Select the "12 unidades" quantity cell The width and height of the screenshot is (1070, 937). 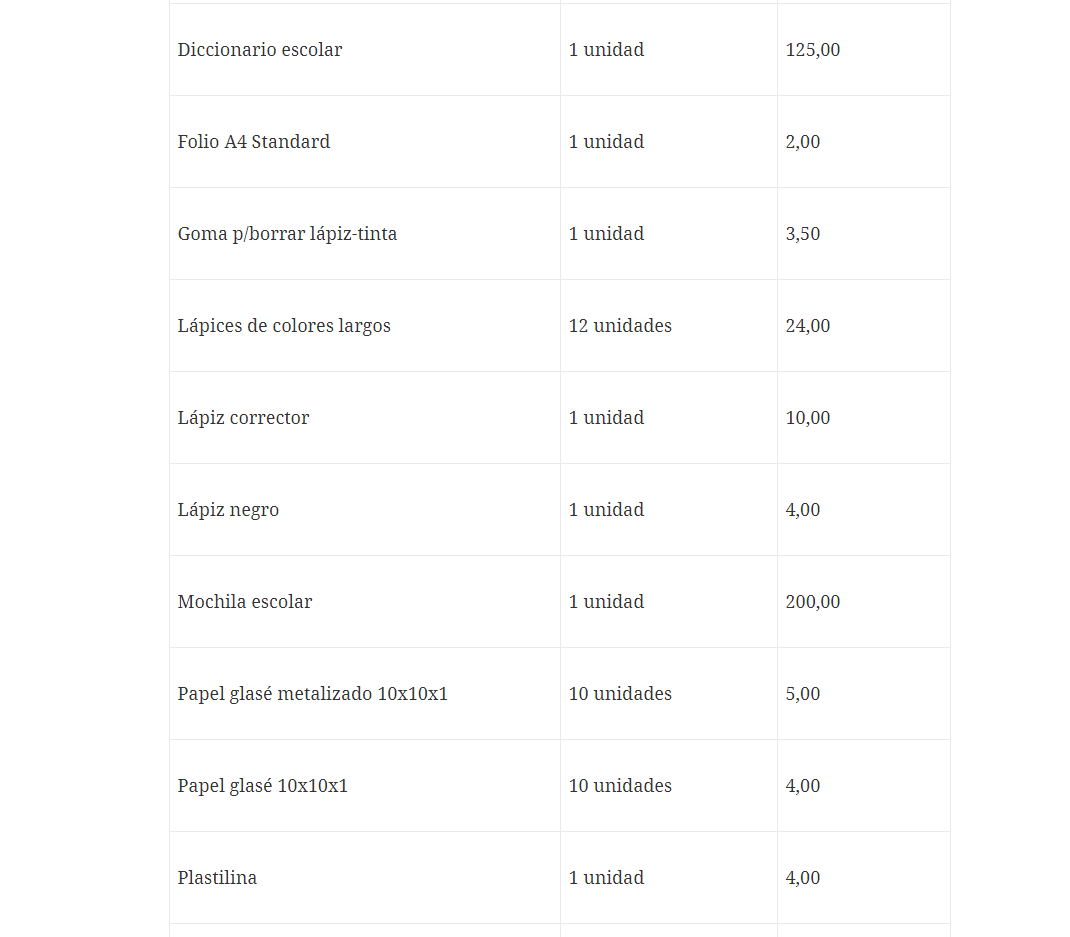coord(620,326)
